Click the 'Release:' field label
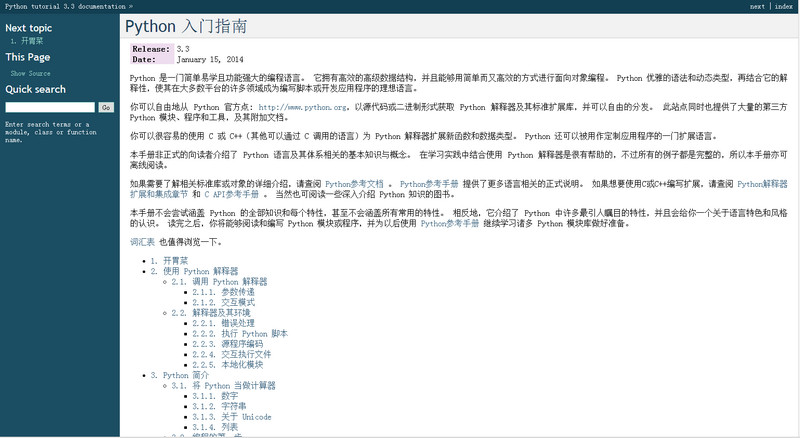The width and height of the screenshot is (800, 438). (x=151, y=49)
